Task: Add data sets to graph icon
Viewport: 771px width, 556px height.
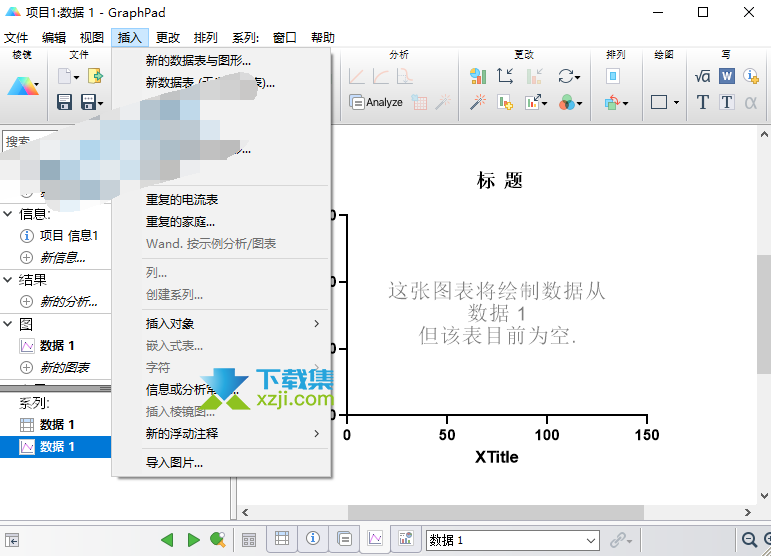Action: coord(505,102)
